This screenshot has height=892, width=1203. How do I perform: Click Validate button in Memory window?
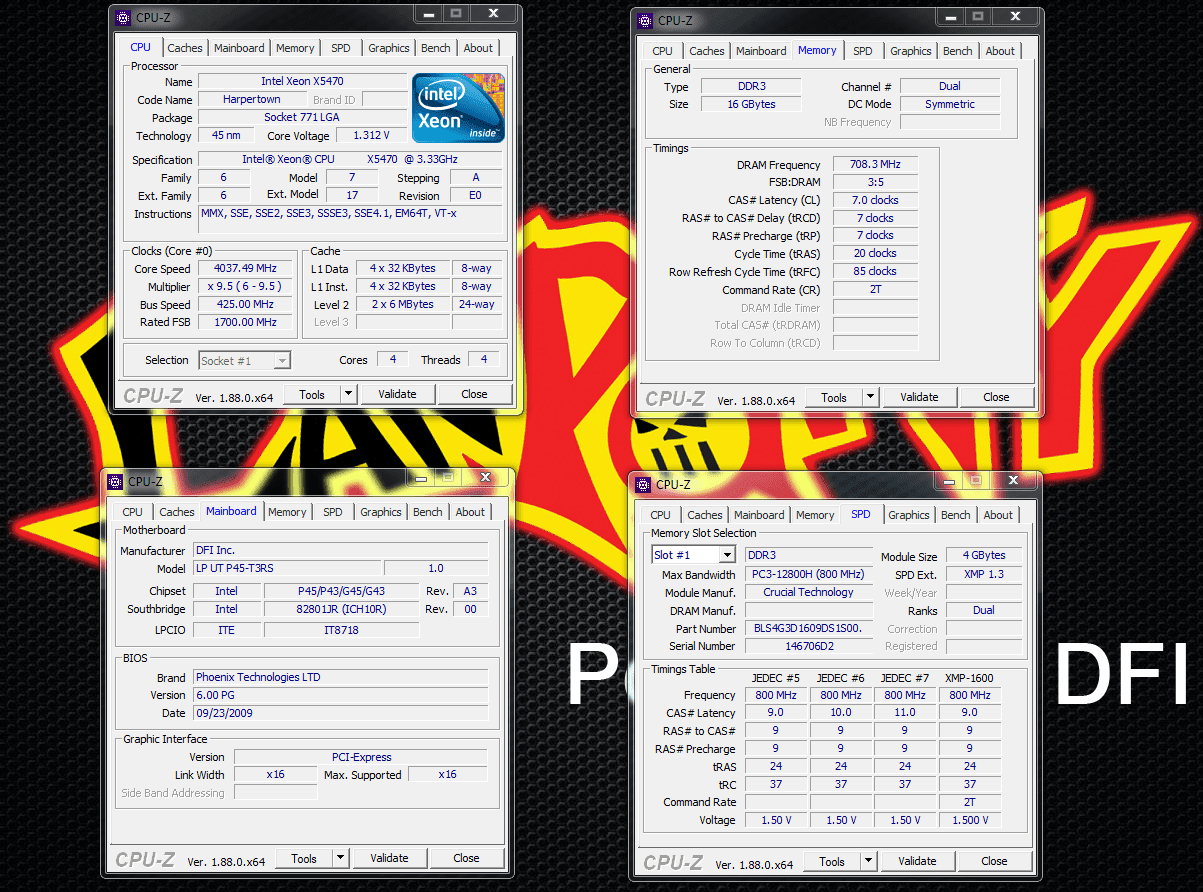(x=919, y=397)
